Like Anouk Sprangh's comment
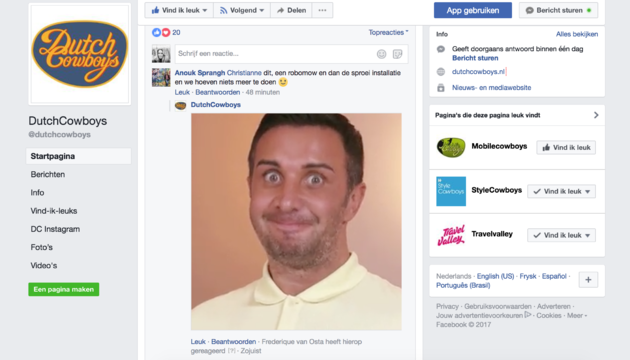The height and width of the screenshot is (360, 630). (x=182, y=92)
